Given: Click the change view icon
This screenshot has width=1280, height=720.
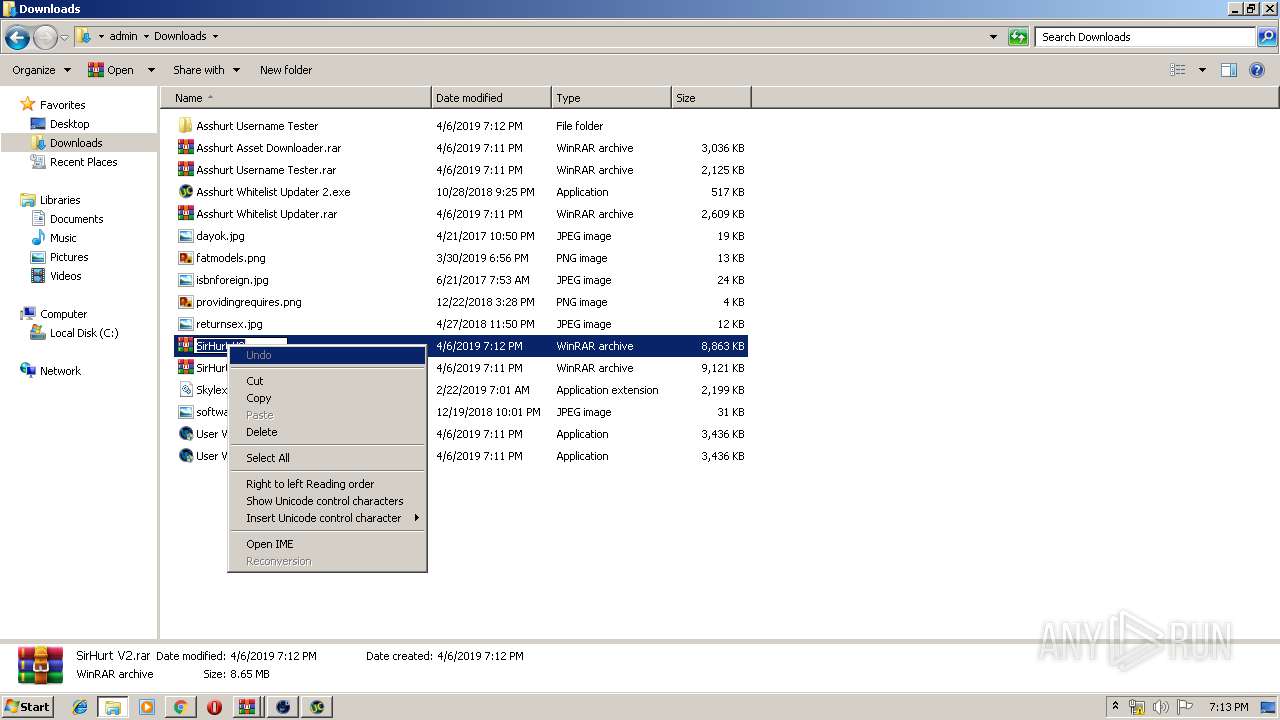Looking at the screenshot, I should coord(1178,70).
